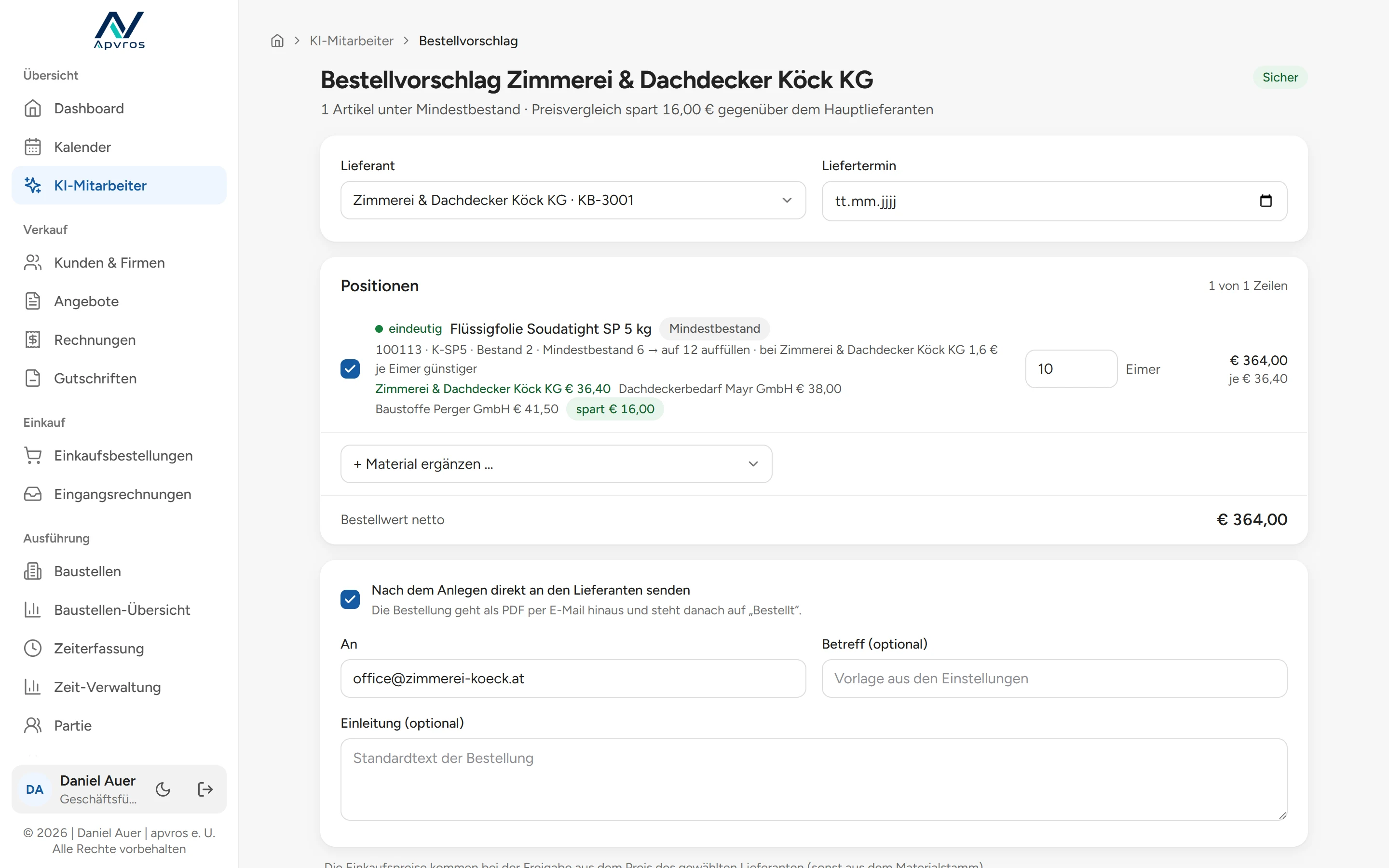
Task: Click the Angebote document icon
Action: (x=33, y=301)
